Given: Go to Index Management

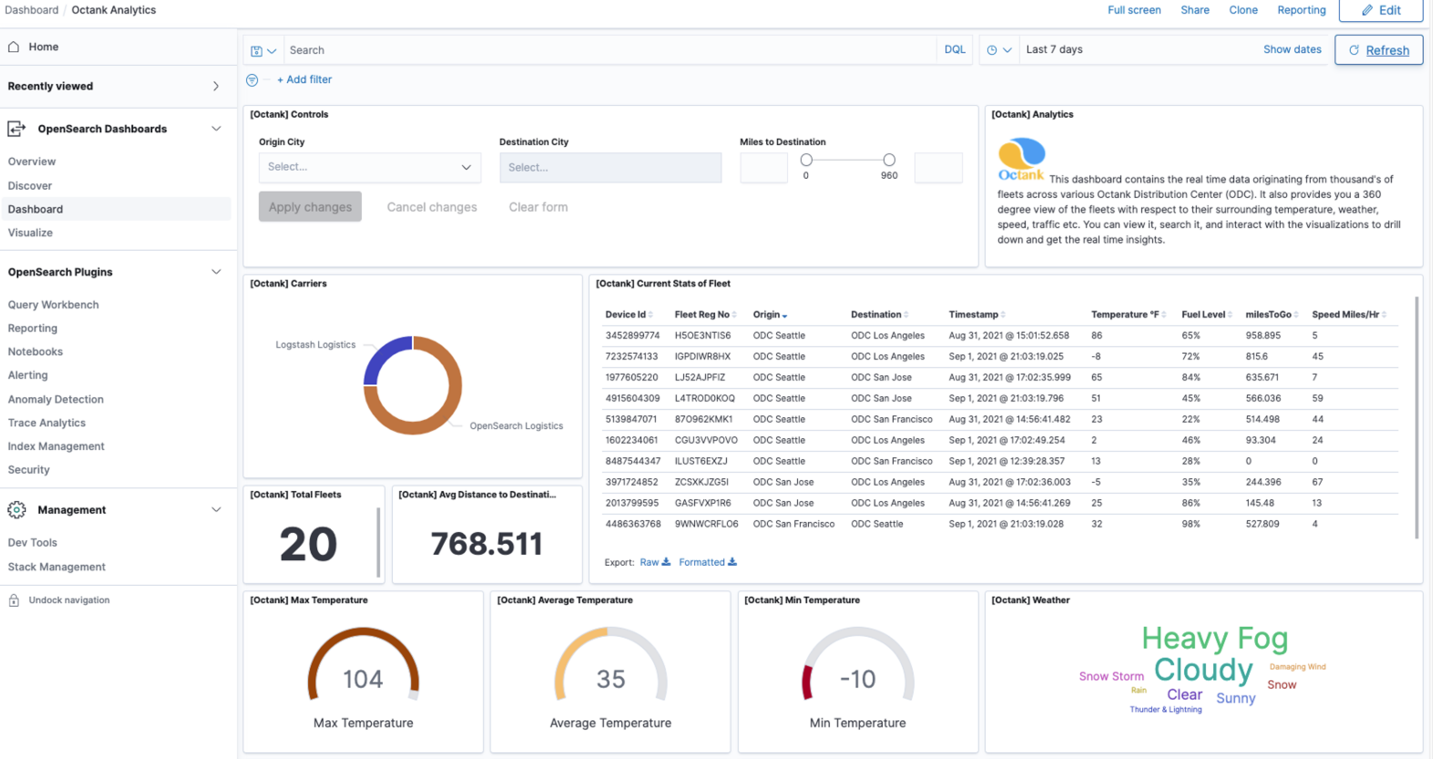Looking at the screenshot, I should click(56, 446).
